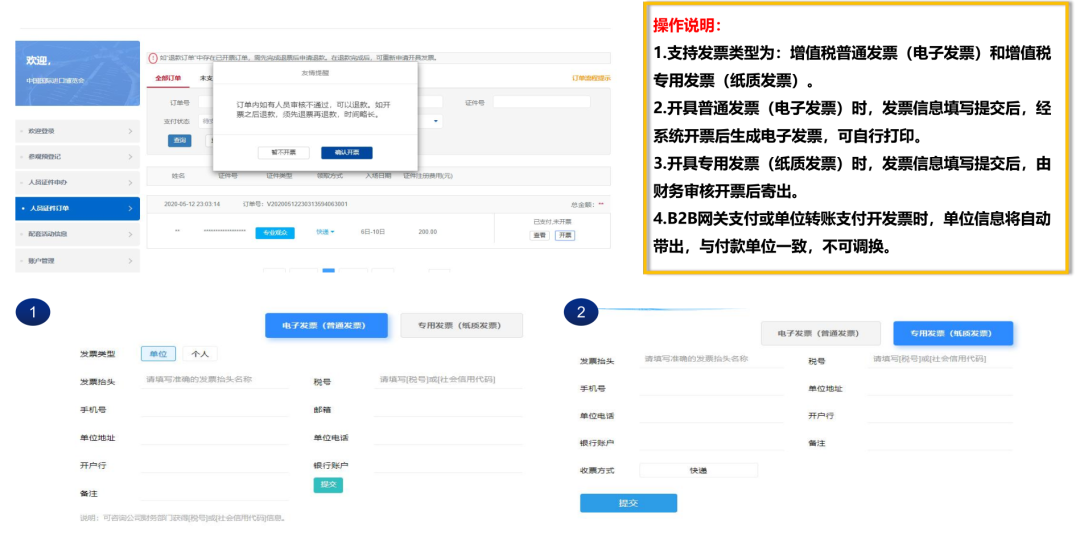
Task: Click the 发票抬头 input field in form 1
Action: (215, 381)
